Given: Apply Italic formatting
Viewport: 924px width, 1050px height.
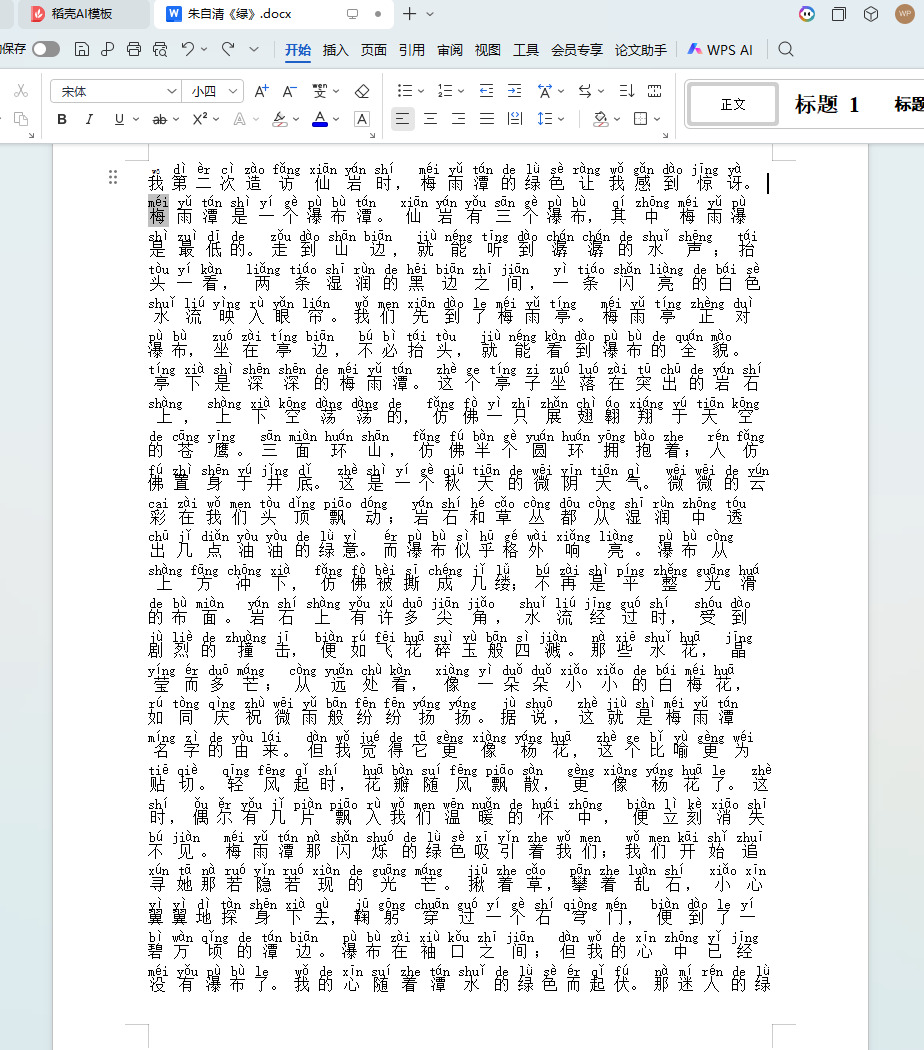Looking at the screenshot, I should point(88,119).
